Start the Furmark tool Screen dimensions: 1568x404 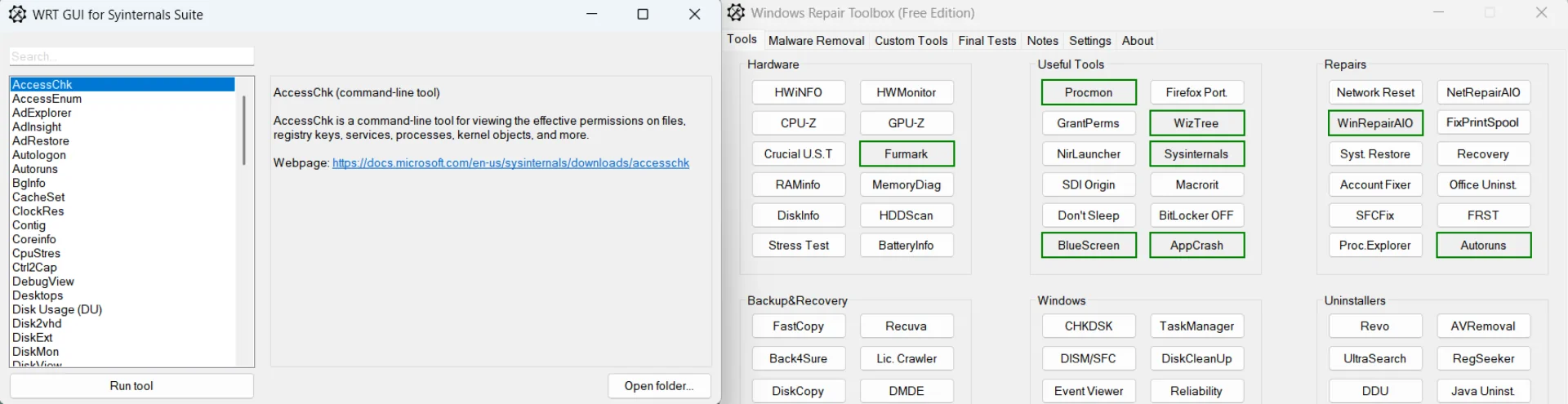(x=906, y=153)
